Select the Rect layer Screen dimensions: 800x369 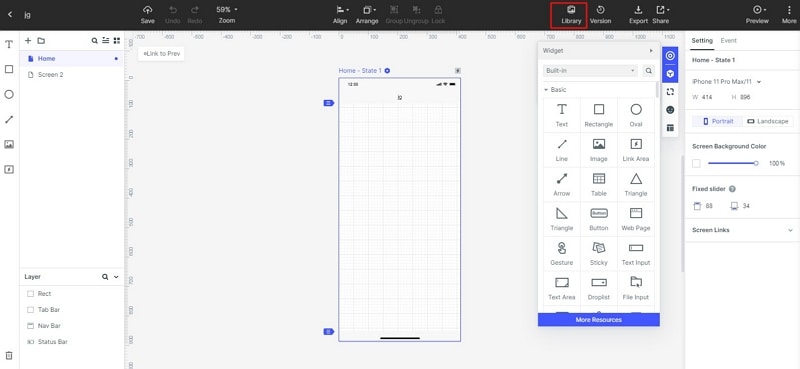point(71,293)
